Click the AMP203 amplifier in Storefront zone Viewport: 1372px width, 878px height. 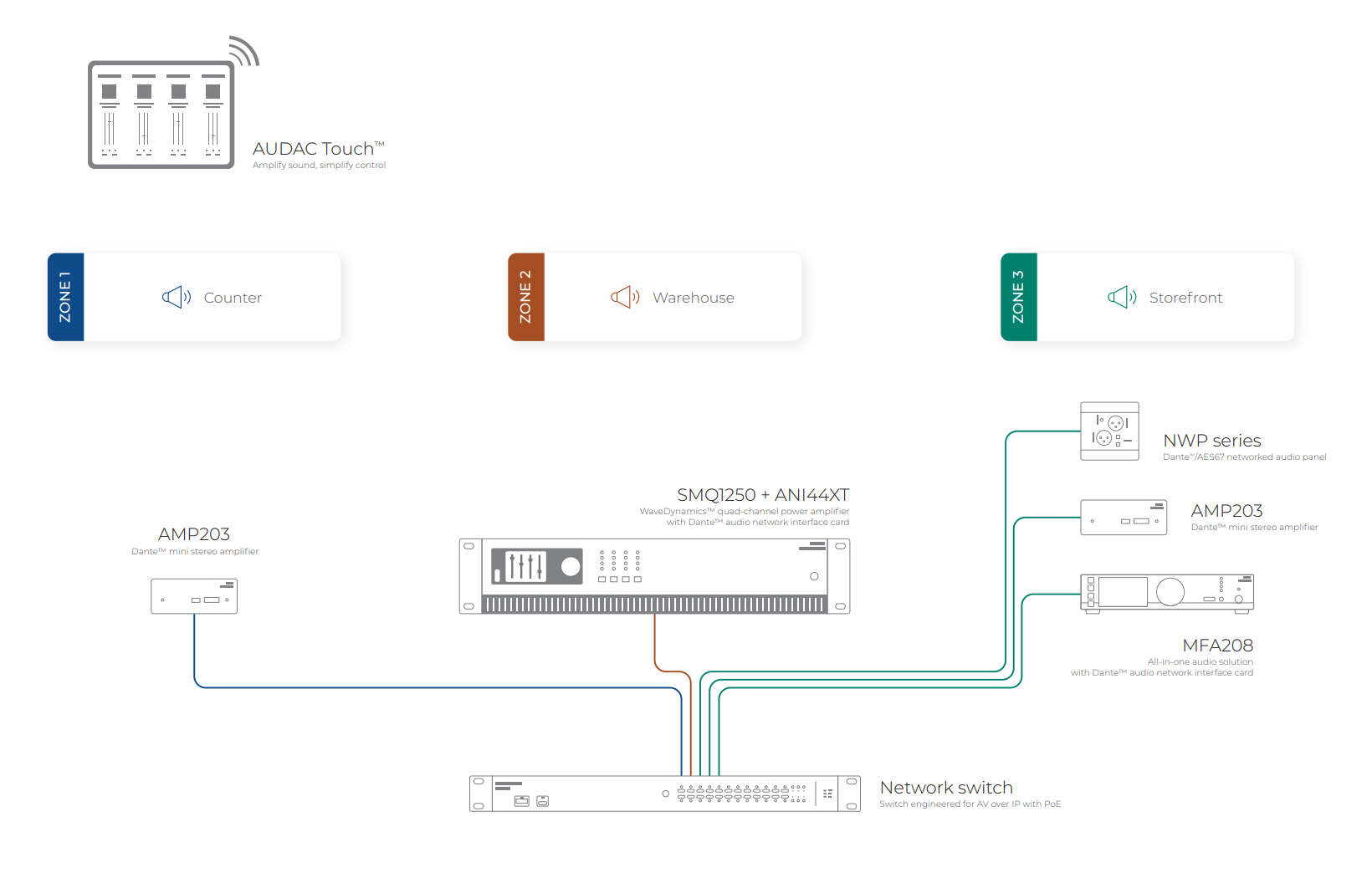click(1123, 518)
